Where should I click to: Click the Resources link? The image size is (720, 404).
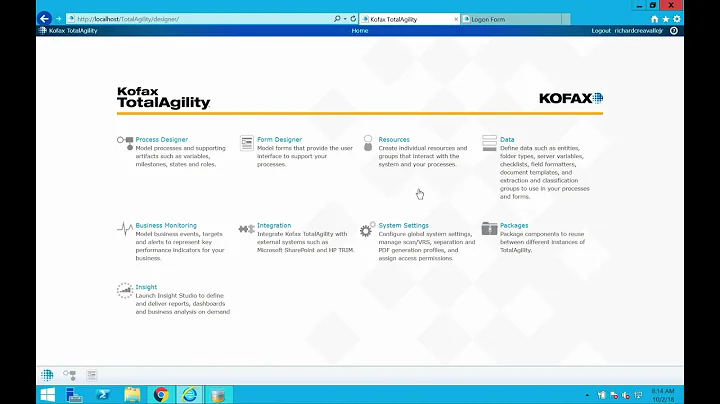click(x=394, y=140)
